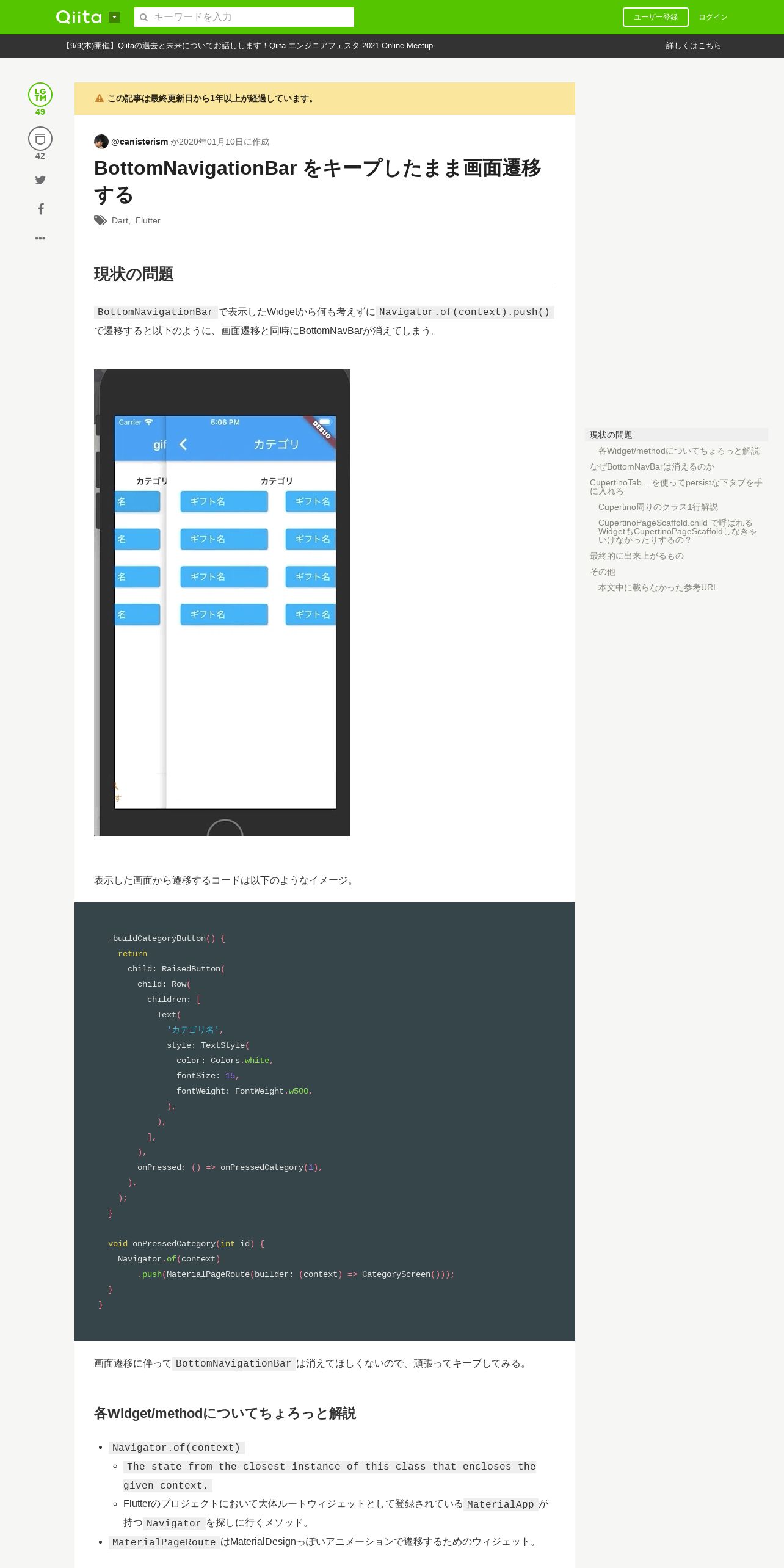784x1568 pixels.
Task: Click the Flutter tag
Action: [148, 220]
